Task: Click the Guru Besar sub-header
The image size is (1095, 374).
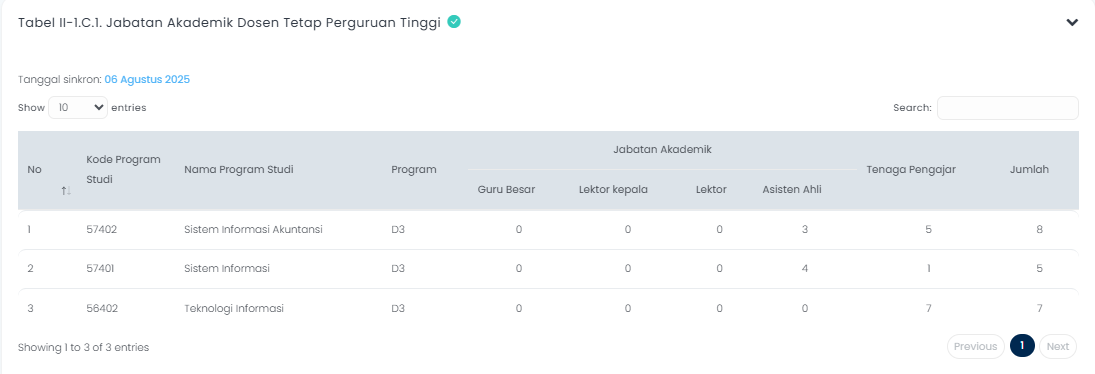Action: 506,189
